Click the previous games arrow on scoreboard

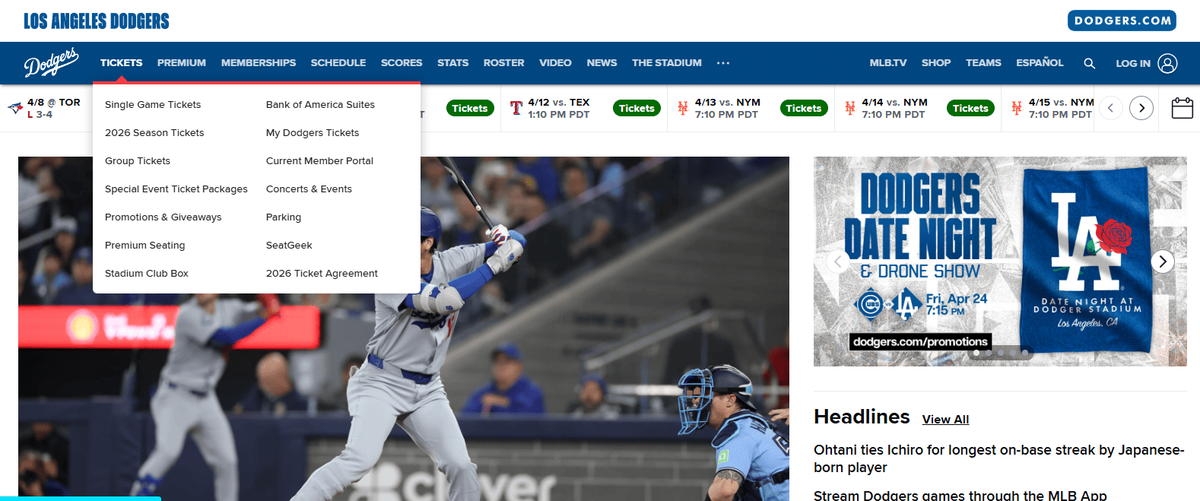1110,108
